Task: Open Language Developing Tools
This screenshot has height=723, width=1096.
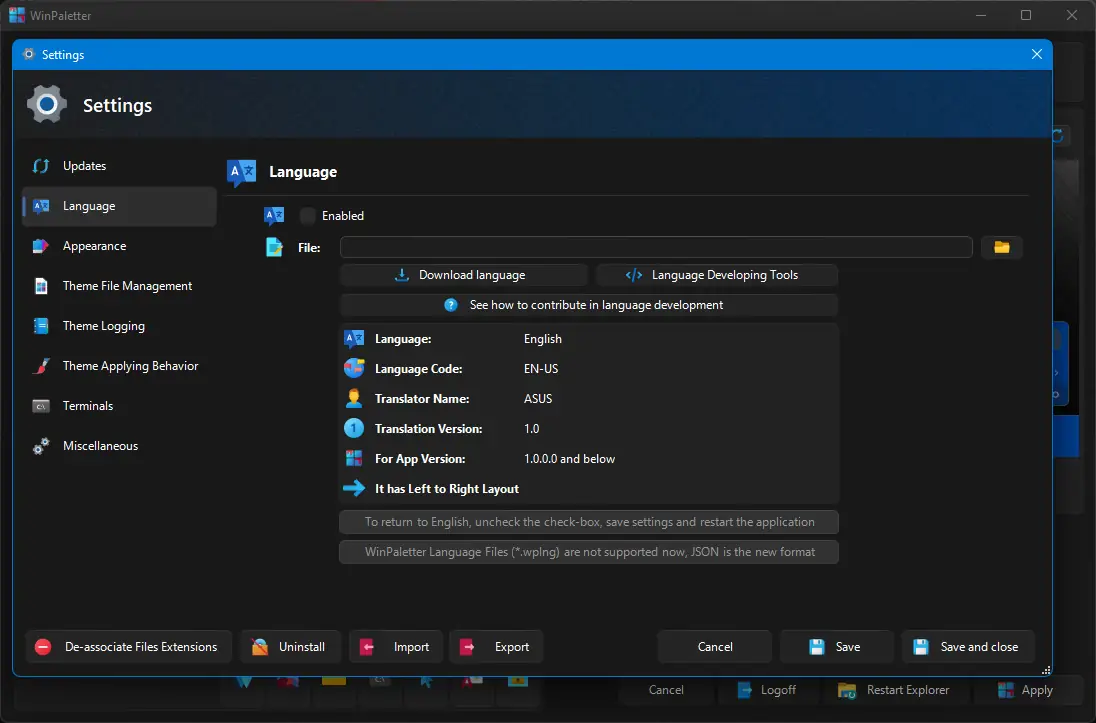Action: pyautogui.click(x=716, y=275)
